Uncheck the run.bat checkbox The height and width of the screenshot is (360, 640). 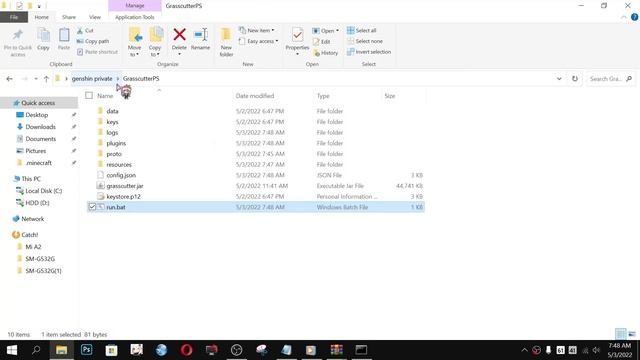click(92, 207)
